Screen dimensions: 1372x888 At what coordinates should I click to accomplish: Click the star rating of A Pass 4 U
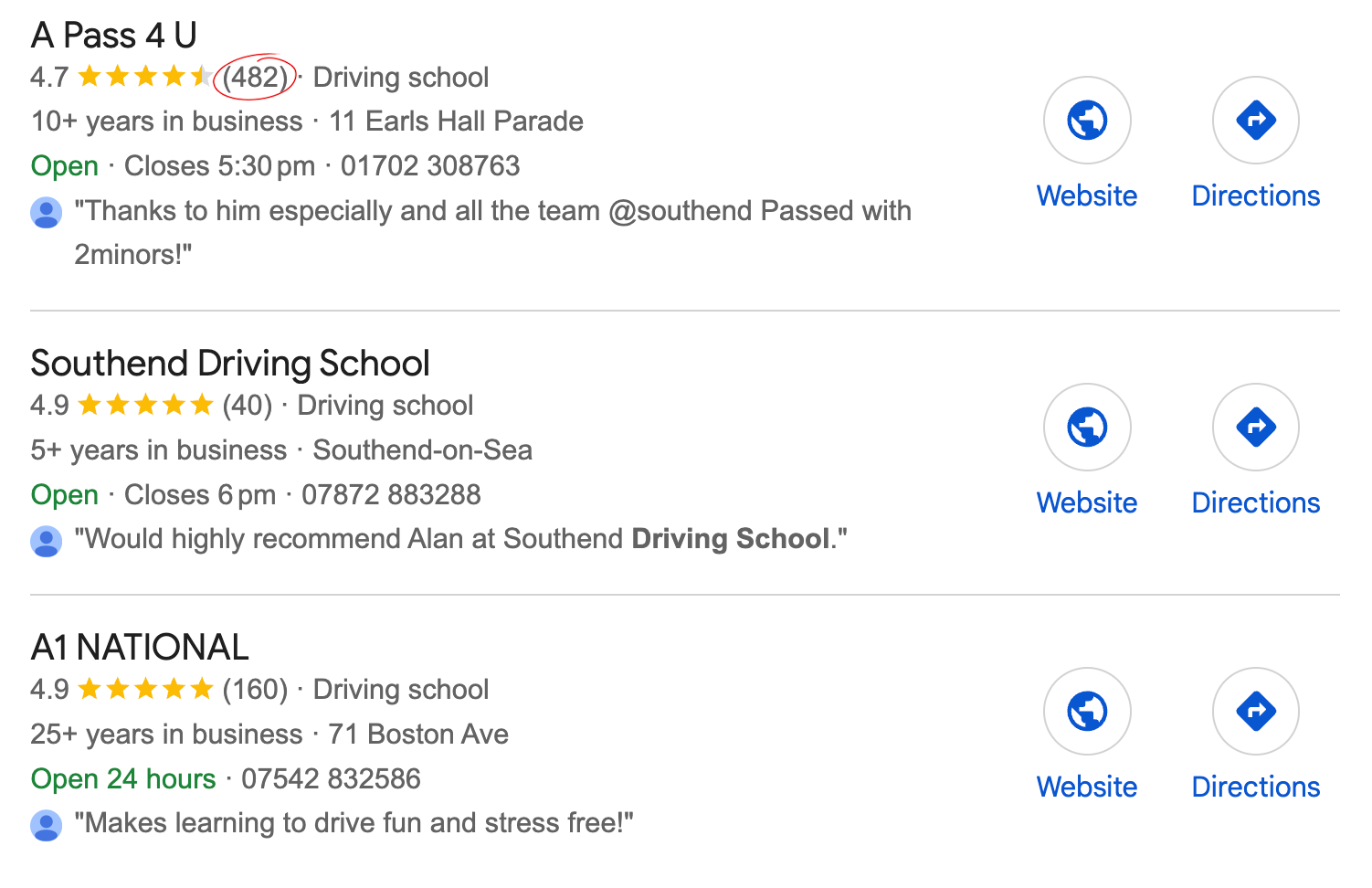point(144,77)
